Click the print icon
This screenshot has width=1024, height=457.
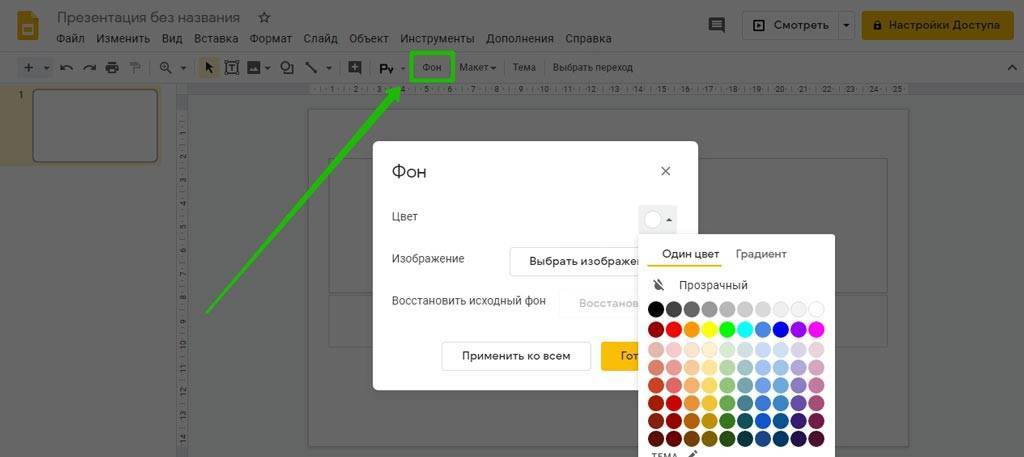pyautogui.click(x=112, y=68)
